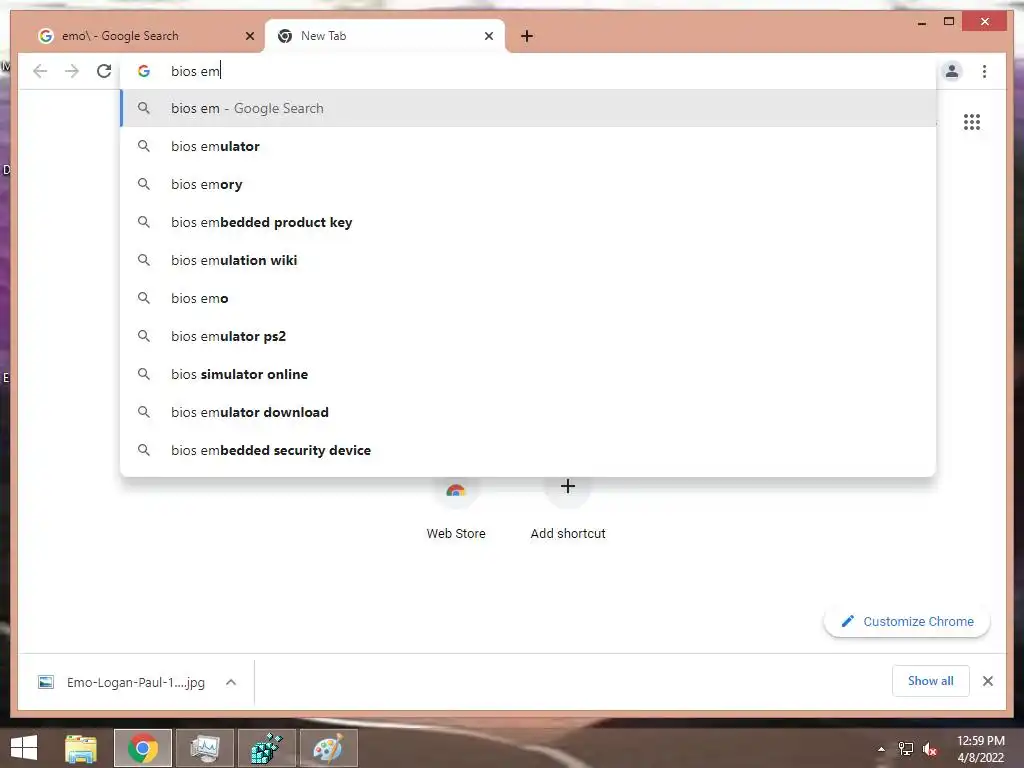Click the address bar containing 'bios em'
1024x768 pixels.
coord(528,71)
